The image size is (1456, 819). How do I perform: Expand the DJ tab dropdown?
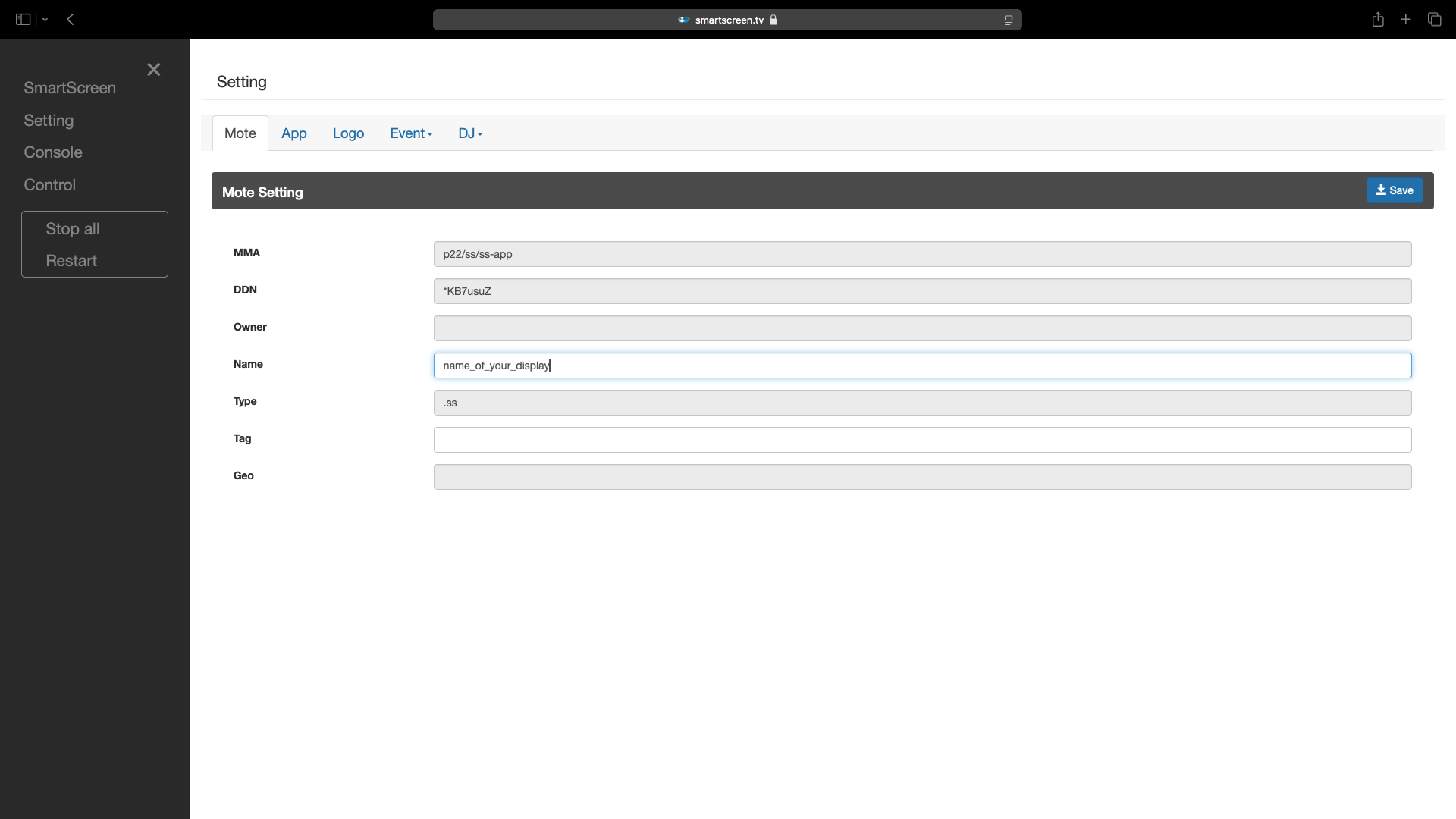point(470,133)
